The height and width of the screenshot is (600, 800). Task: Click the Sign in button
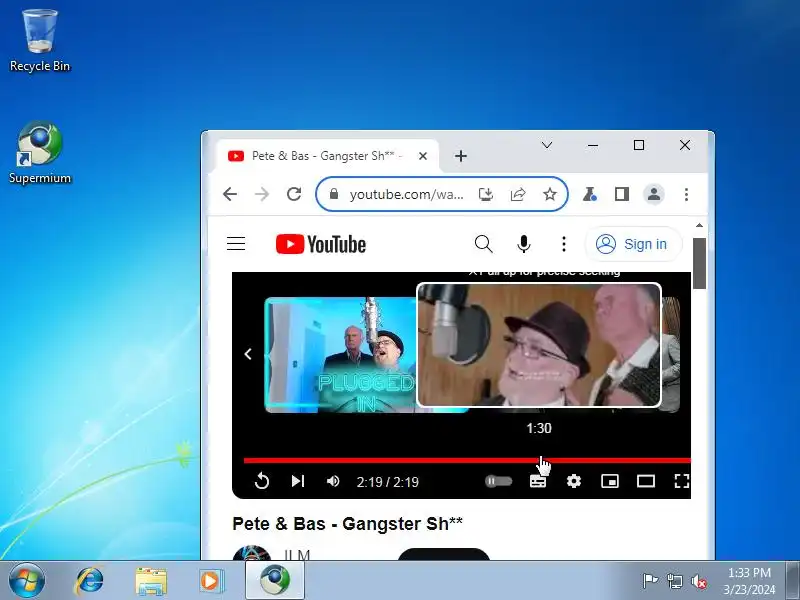point(633,244)
